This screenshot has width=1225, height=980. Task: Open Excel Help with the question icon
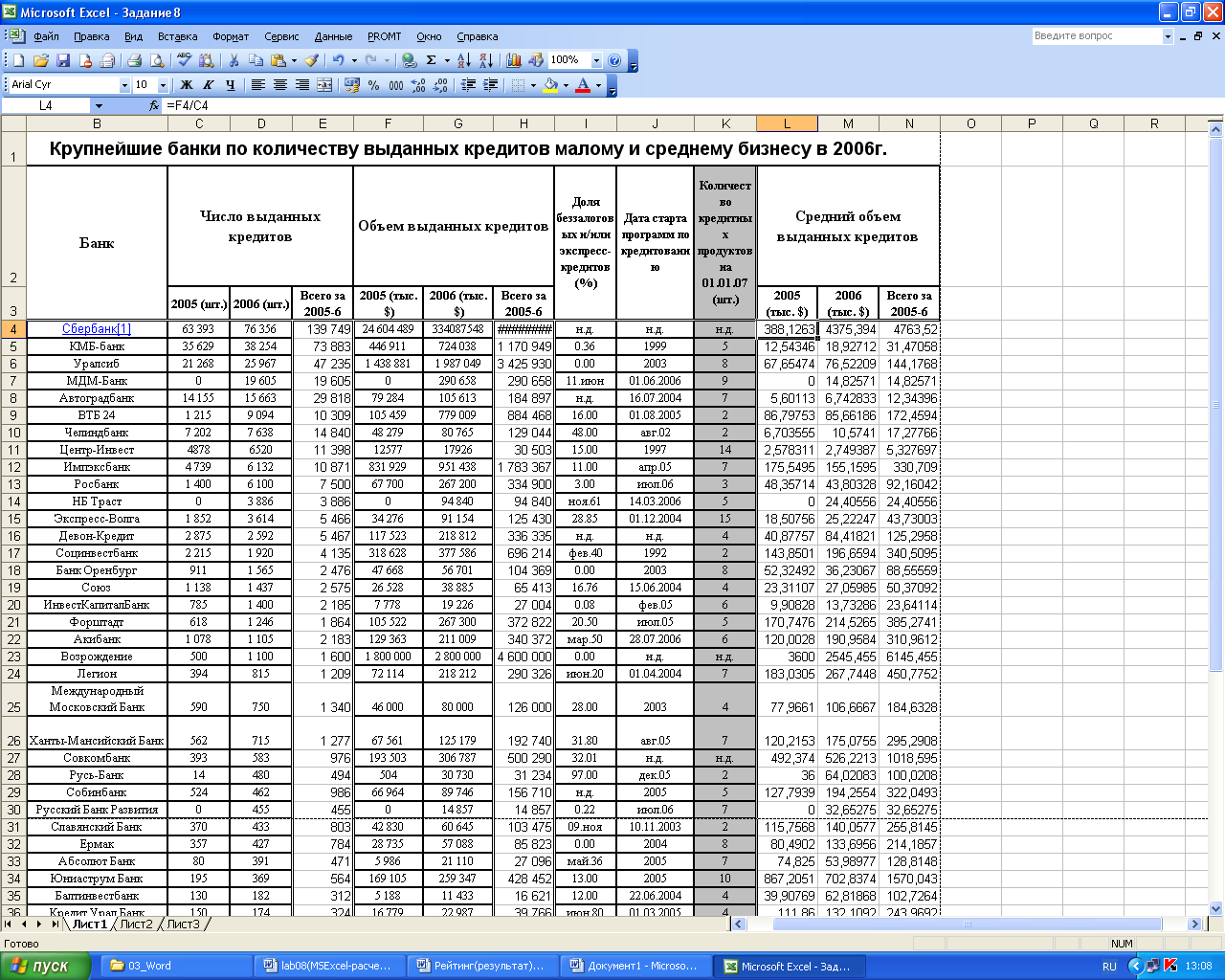[x=614, y=60]
